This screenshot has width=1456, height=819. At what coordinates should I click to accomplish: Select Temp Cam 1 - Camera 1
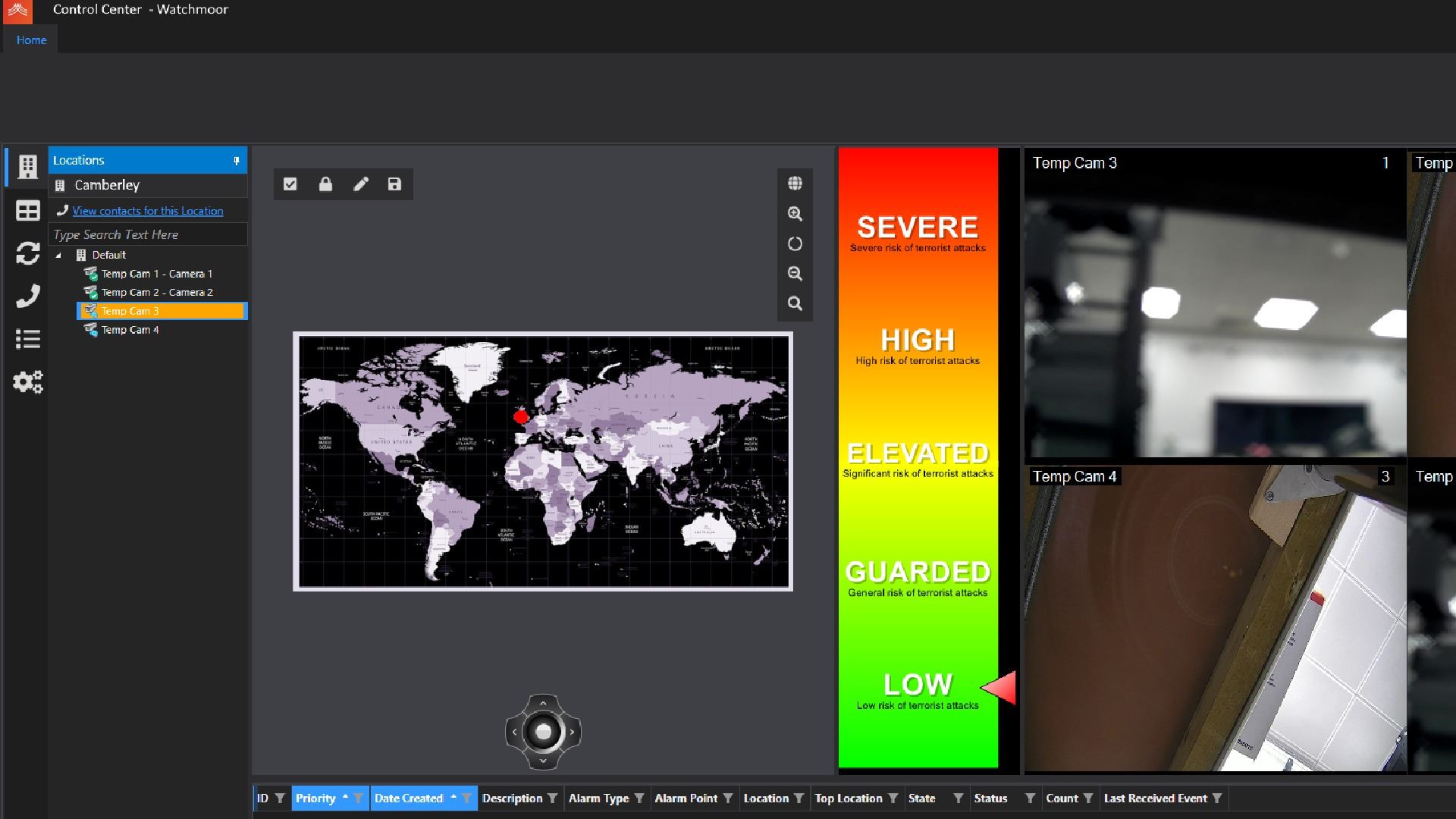(157, 274)
